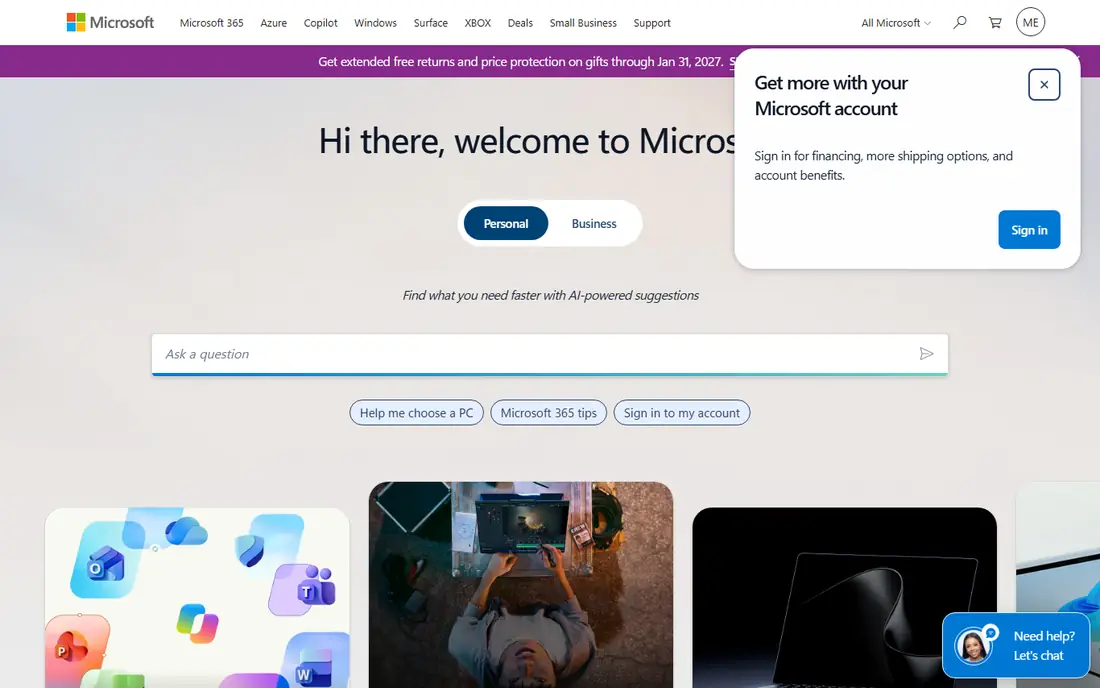Click Help me choose a PC chip
This screenshot has height=688, width=1100.
(417, 413)
